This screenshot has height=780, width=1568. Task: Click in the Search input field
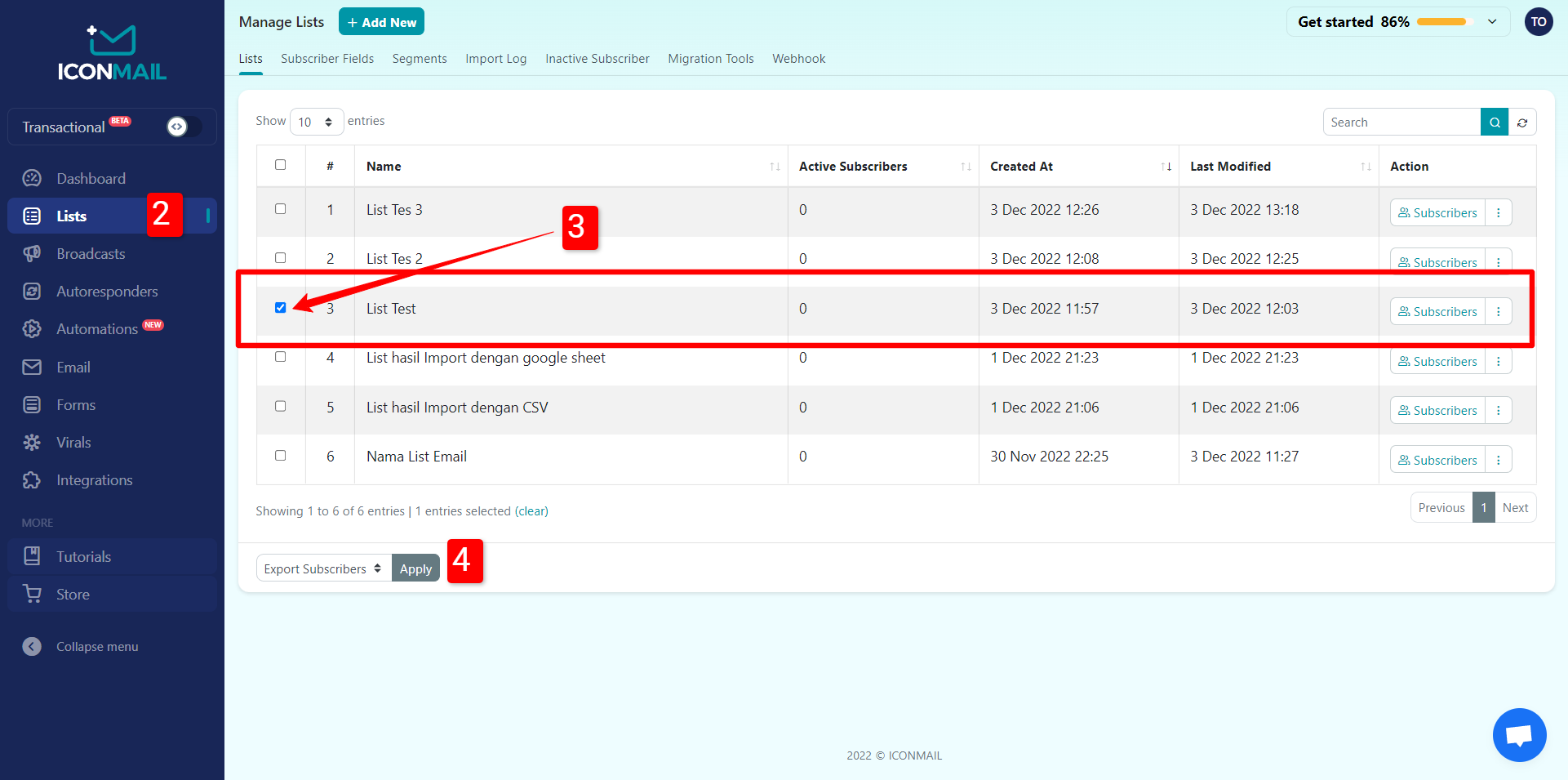click(1401, 123)
